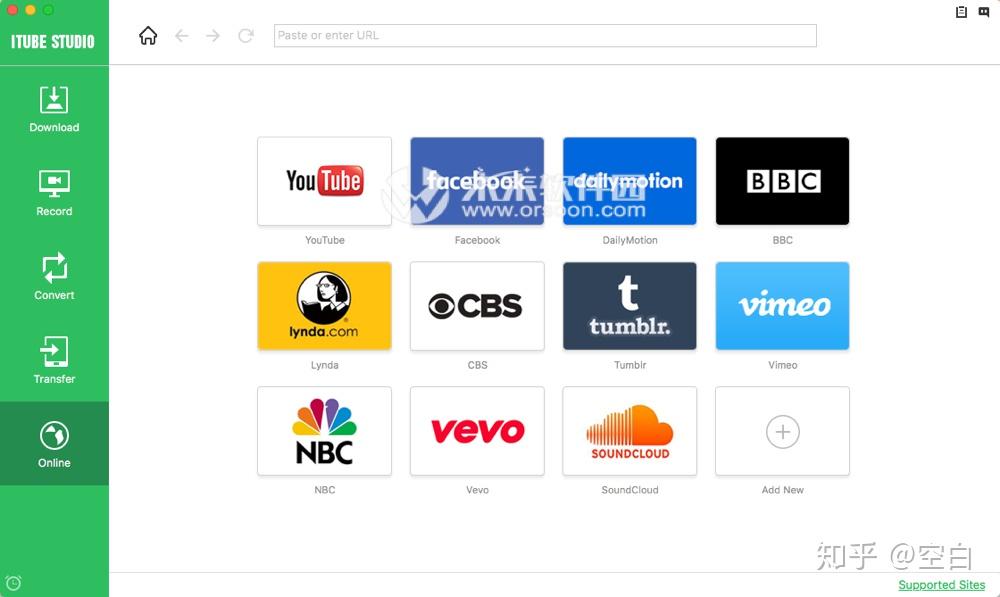This screenshot has width=1000, height=597.
Task: Click the ITUBE STUDIO logo
Action: click(x=52, y=41)
